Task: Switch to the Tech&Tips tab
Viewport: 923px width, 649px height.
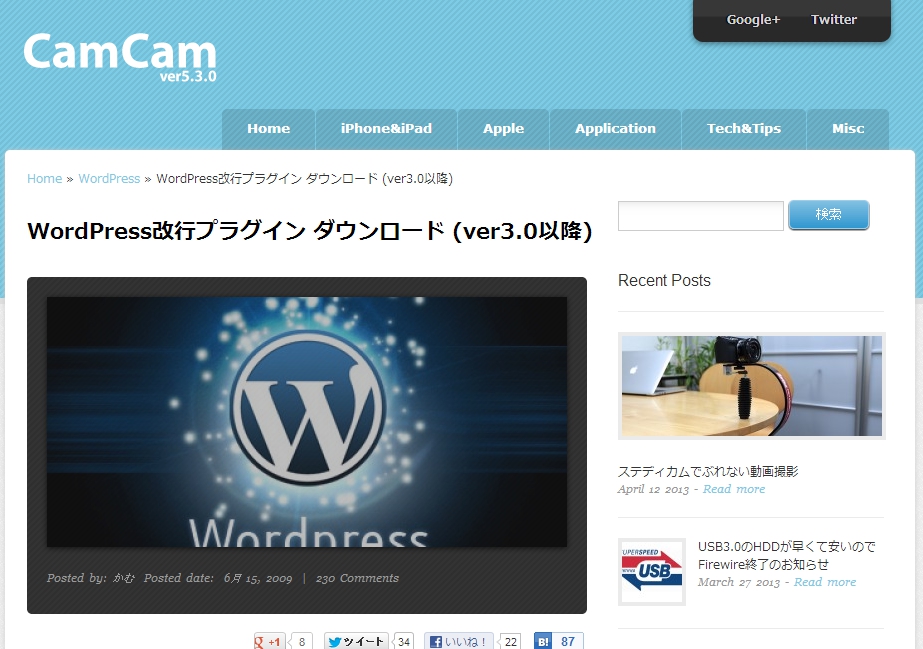Action: 744,129
